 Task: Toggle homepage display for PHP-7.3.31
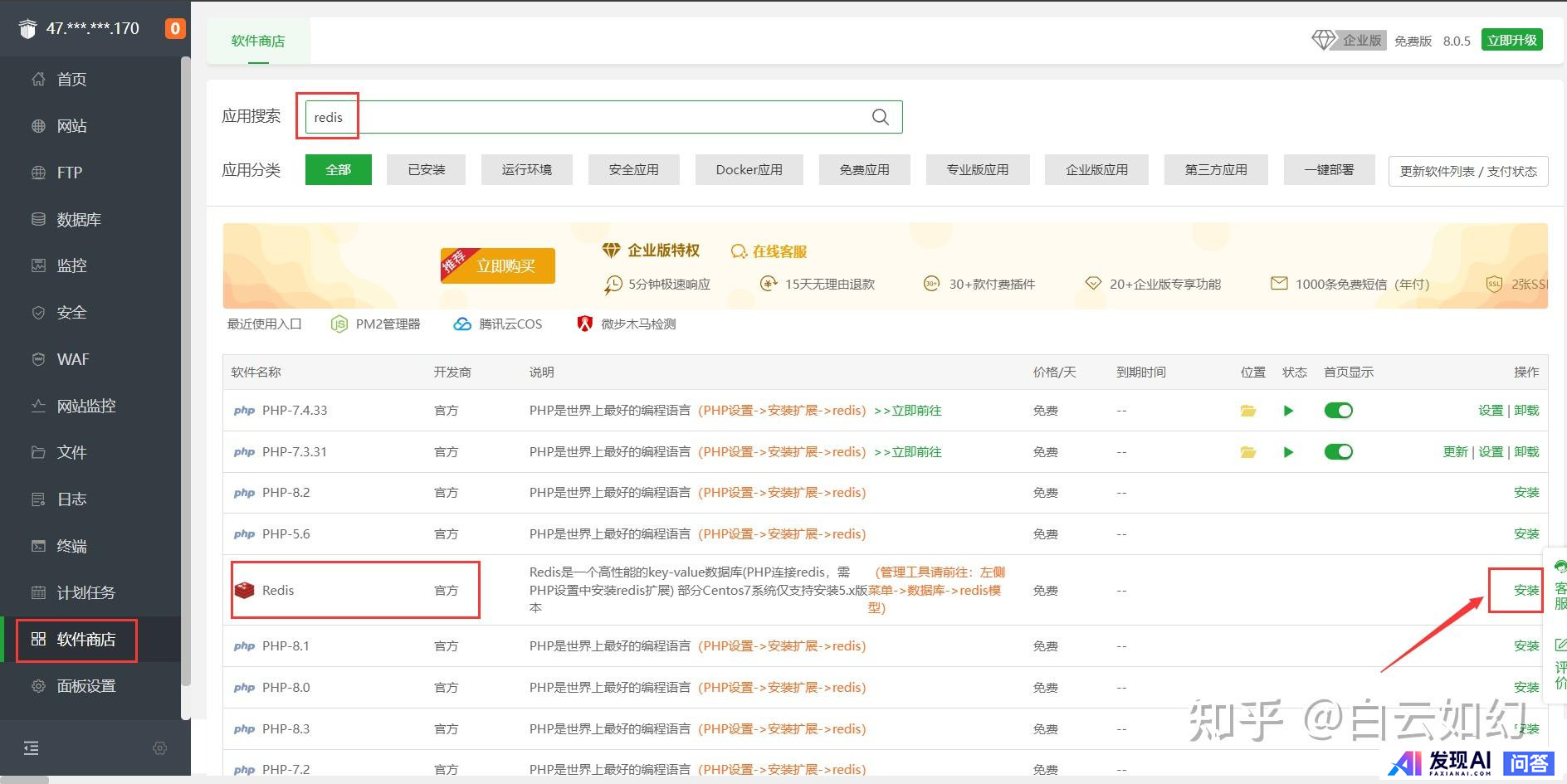1338,452
